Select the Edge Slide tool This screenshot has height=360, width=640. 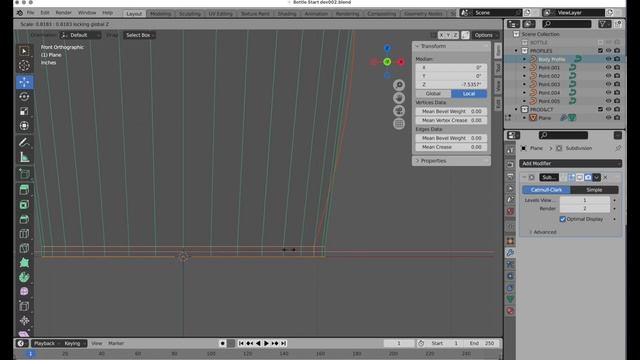click(24, 306)
